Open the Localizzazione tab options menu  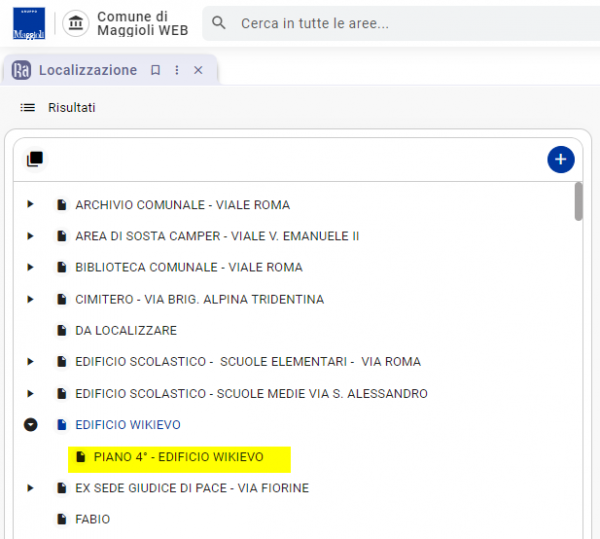177,70
